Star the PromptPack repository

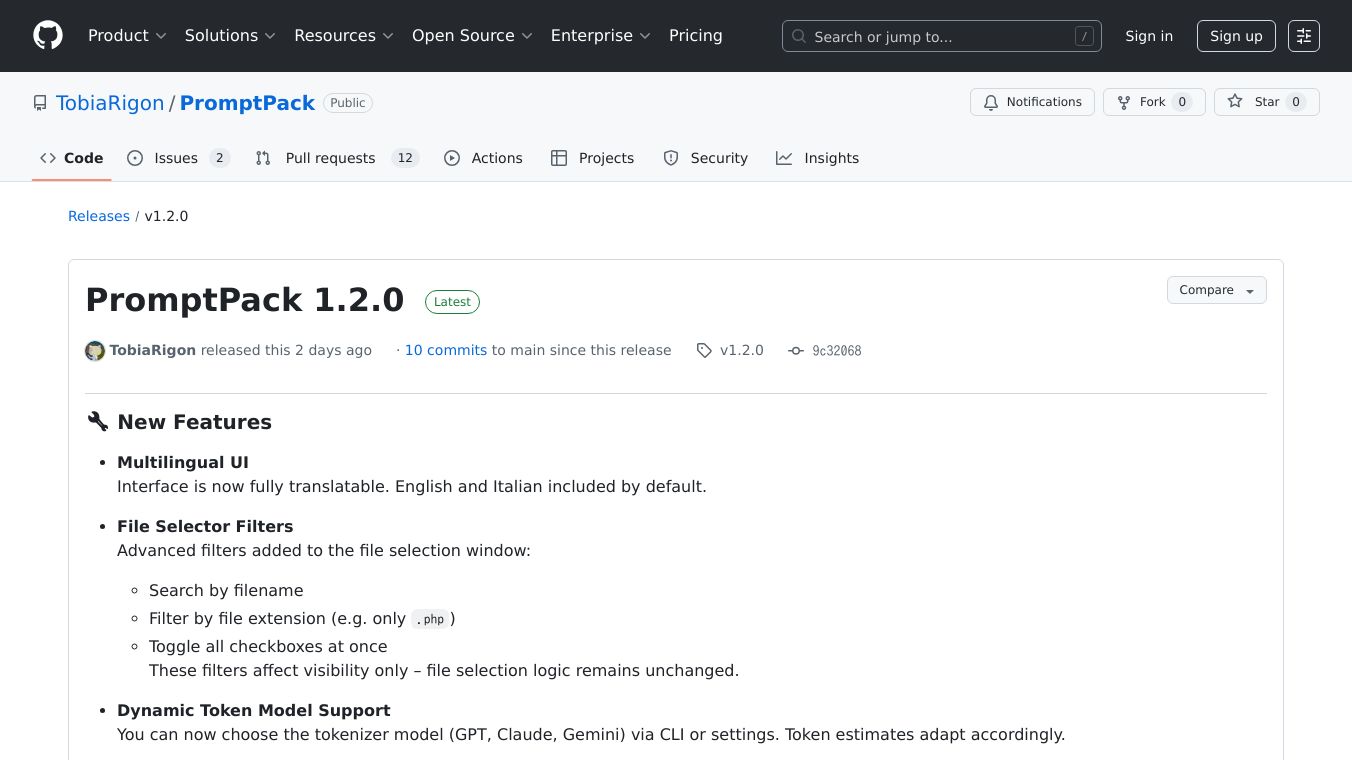pos(1266,102)
